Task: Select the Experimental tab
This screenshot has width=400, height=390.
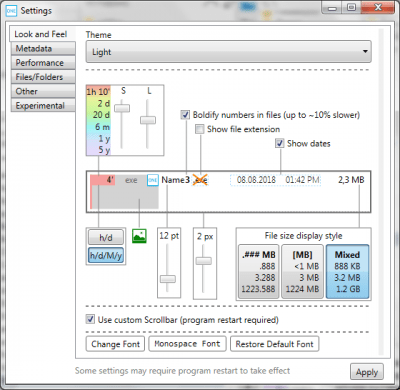Action: point(43,106)
